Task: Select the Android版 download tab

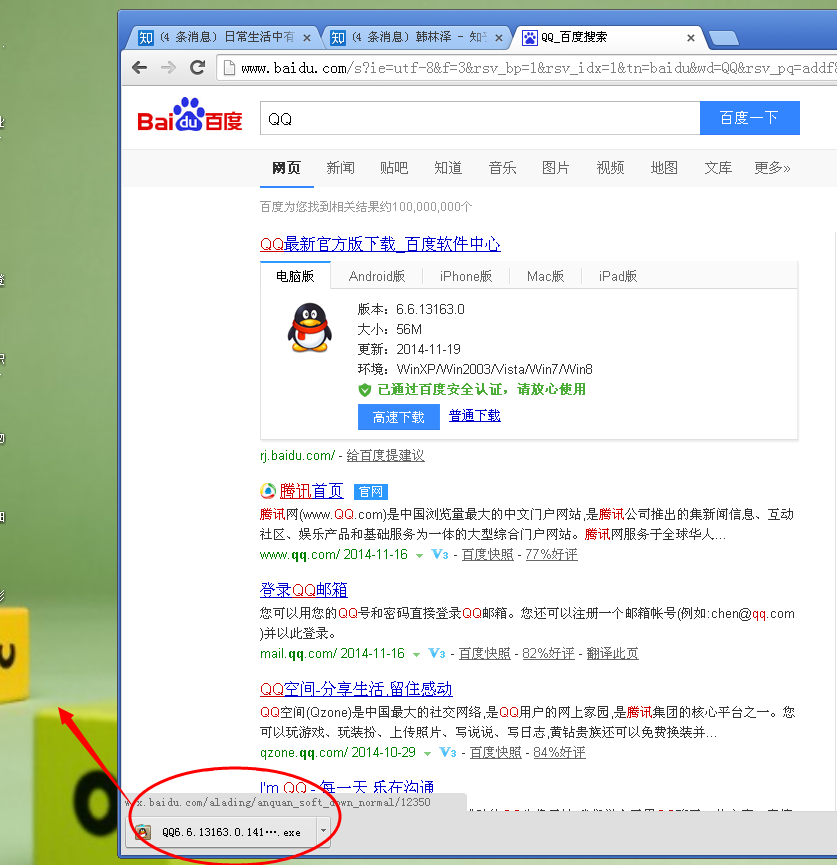Action: pos(377,276)
